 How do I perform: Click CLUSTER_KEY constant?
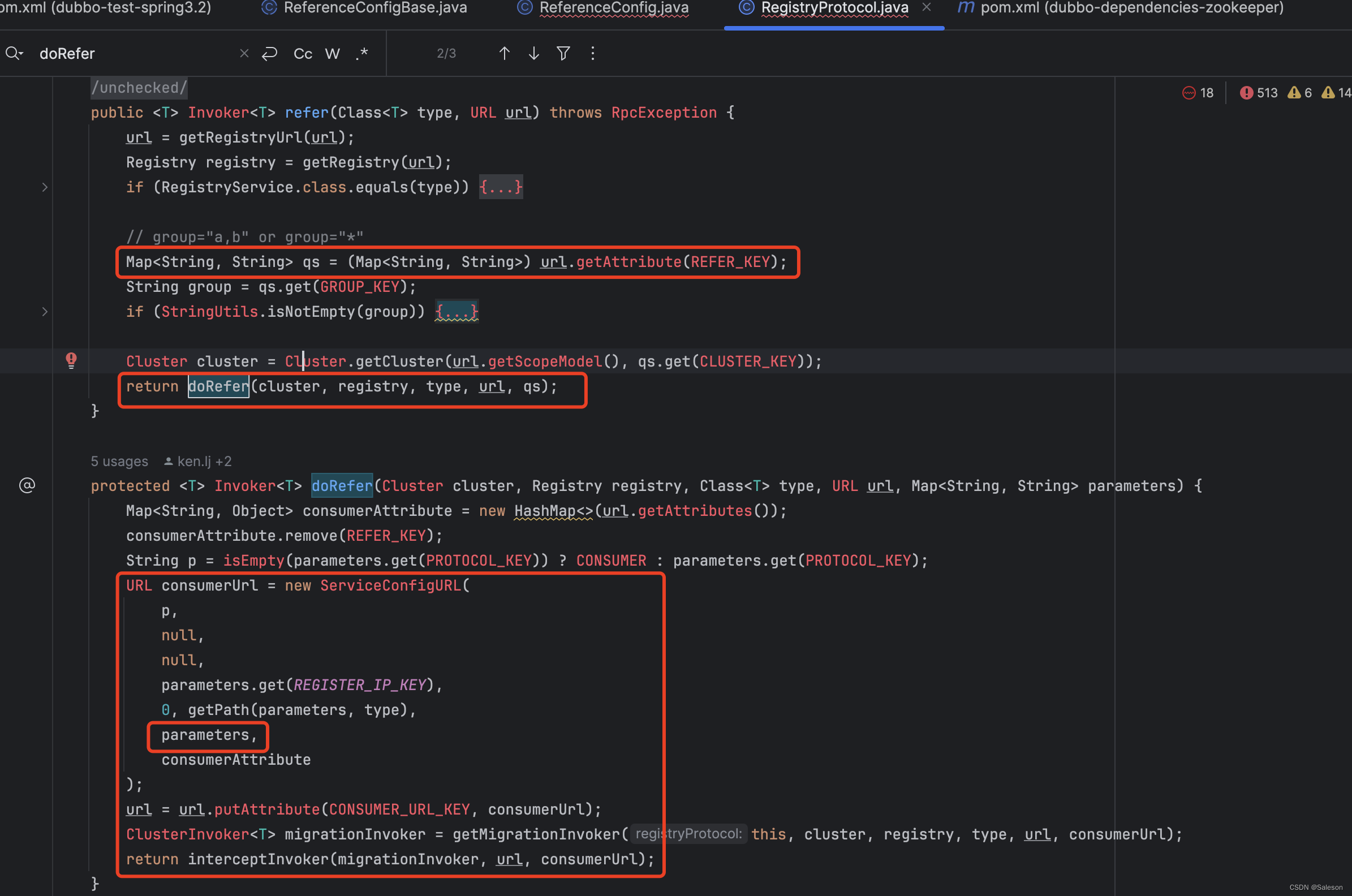coord(748,361)
